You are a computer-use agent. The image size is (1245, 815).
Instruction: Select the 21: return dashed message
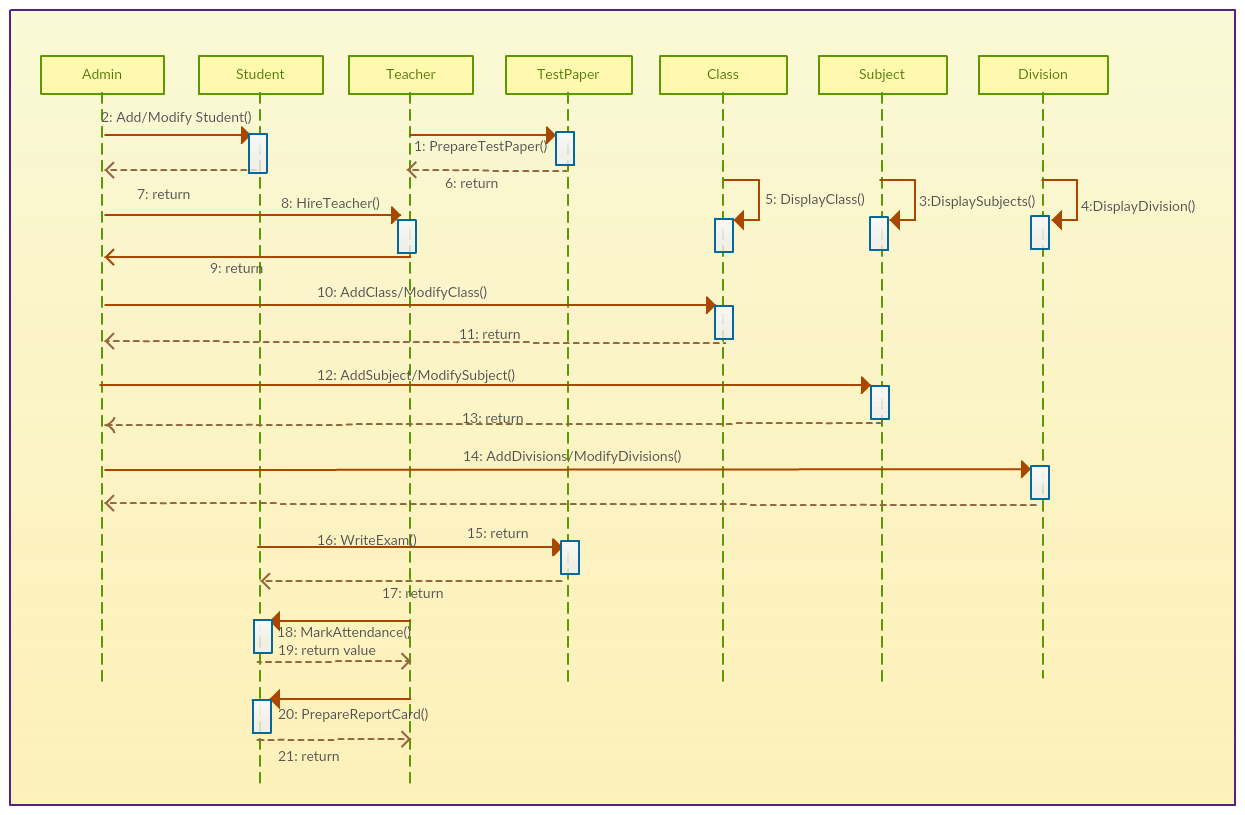tap(335, 740)
